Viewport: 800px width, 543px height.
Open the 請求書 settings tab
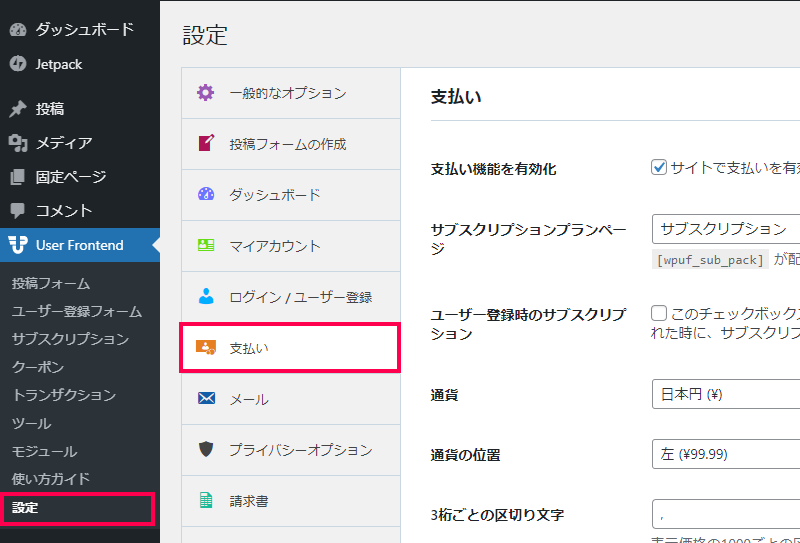coord(291,501)
